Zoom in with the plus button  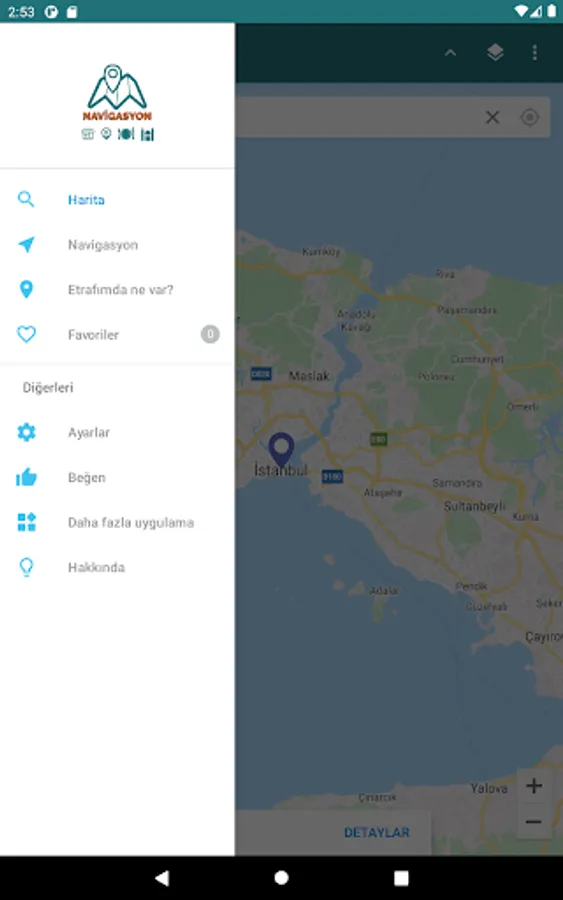point(534,786)
